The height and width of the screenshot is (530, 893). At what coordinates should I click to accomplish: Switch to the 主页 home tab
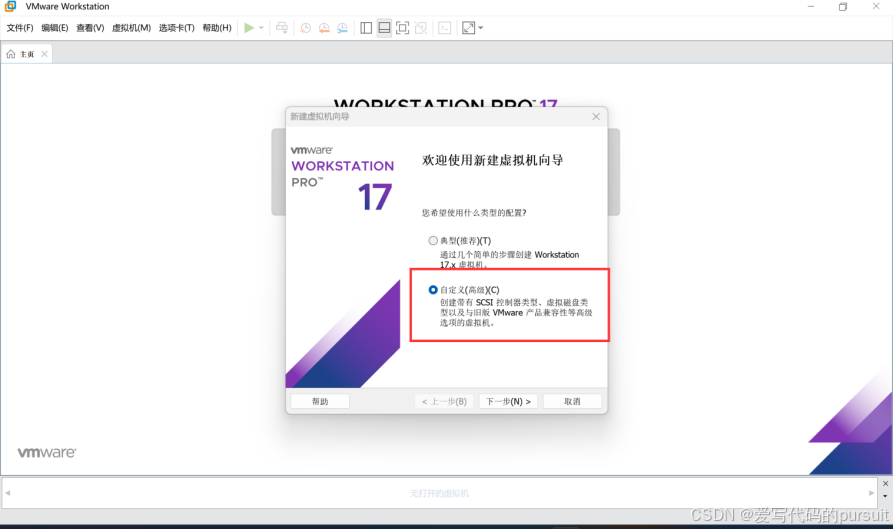point(27,54)
